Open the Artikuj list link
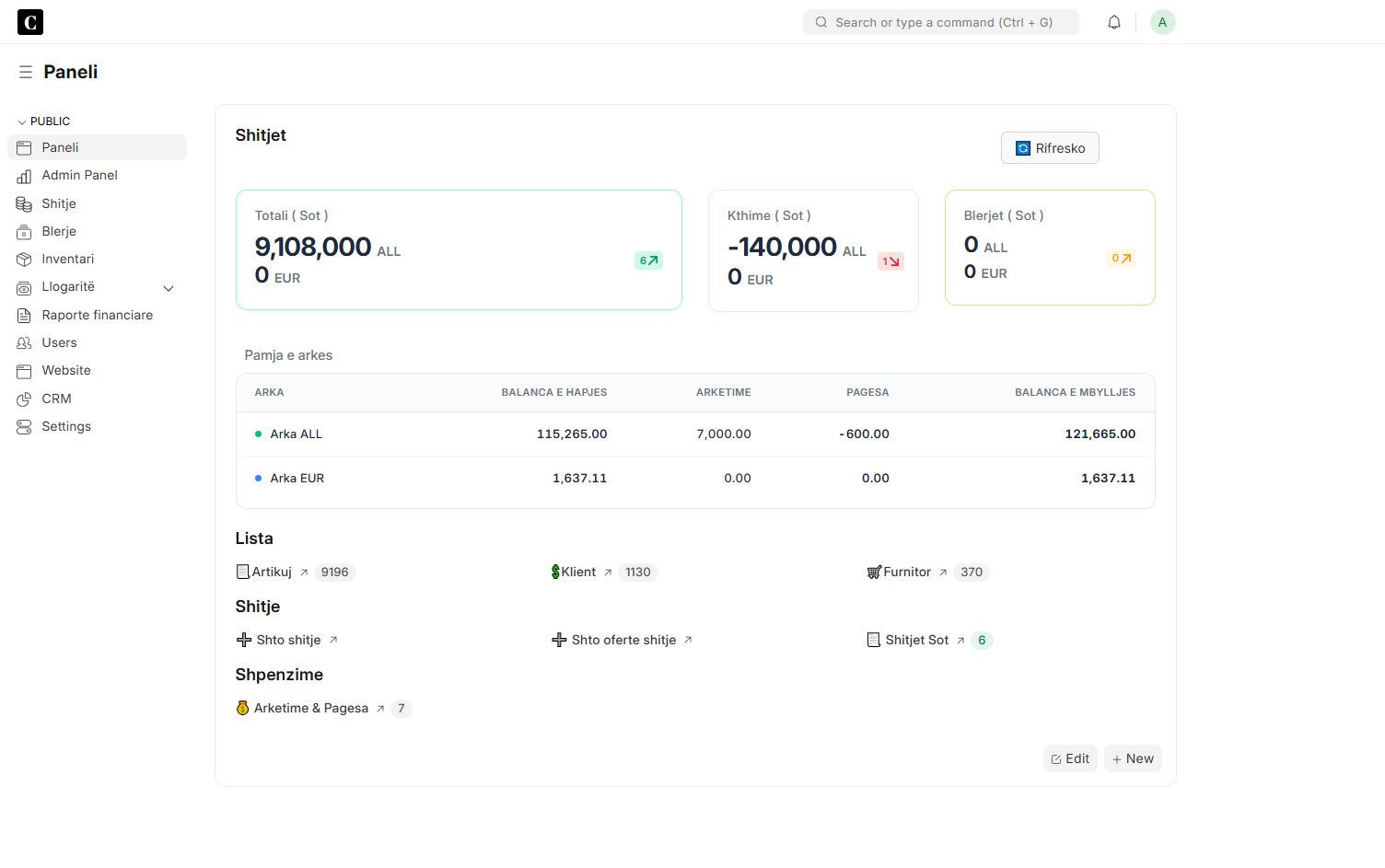 pyautogui.click(x=271, y=572)
